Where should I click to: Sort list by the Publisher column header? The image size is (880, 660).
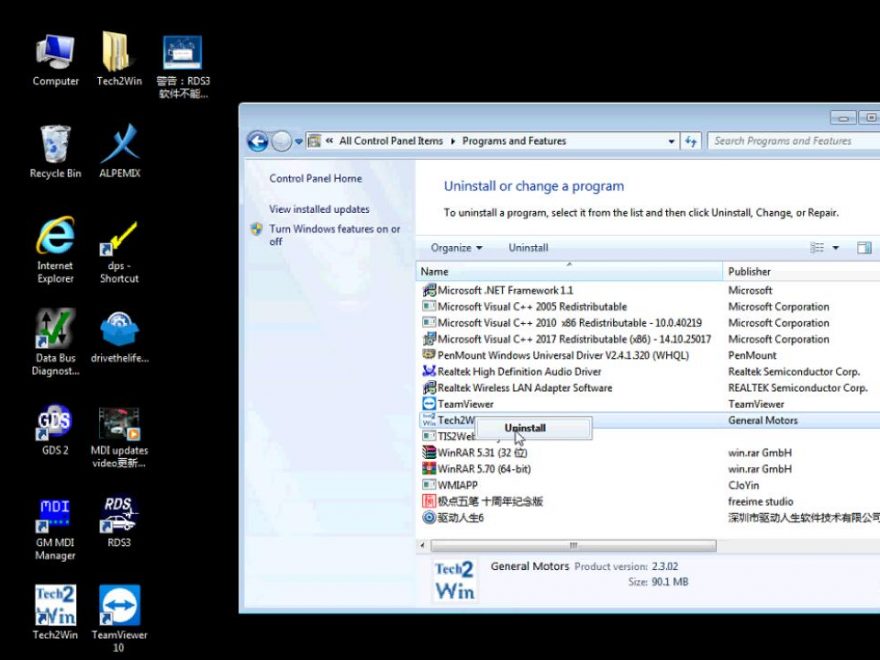[801, 272]
